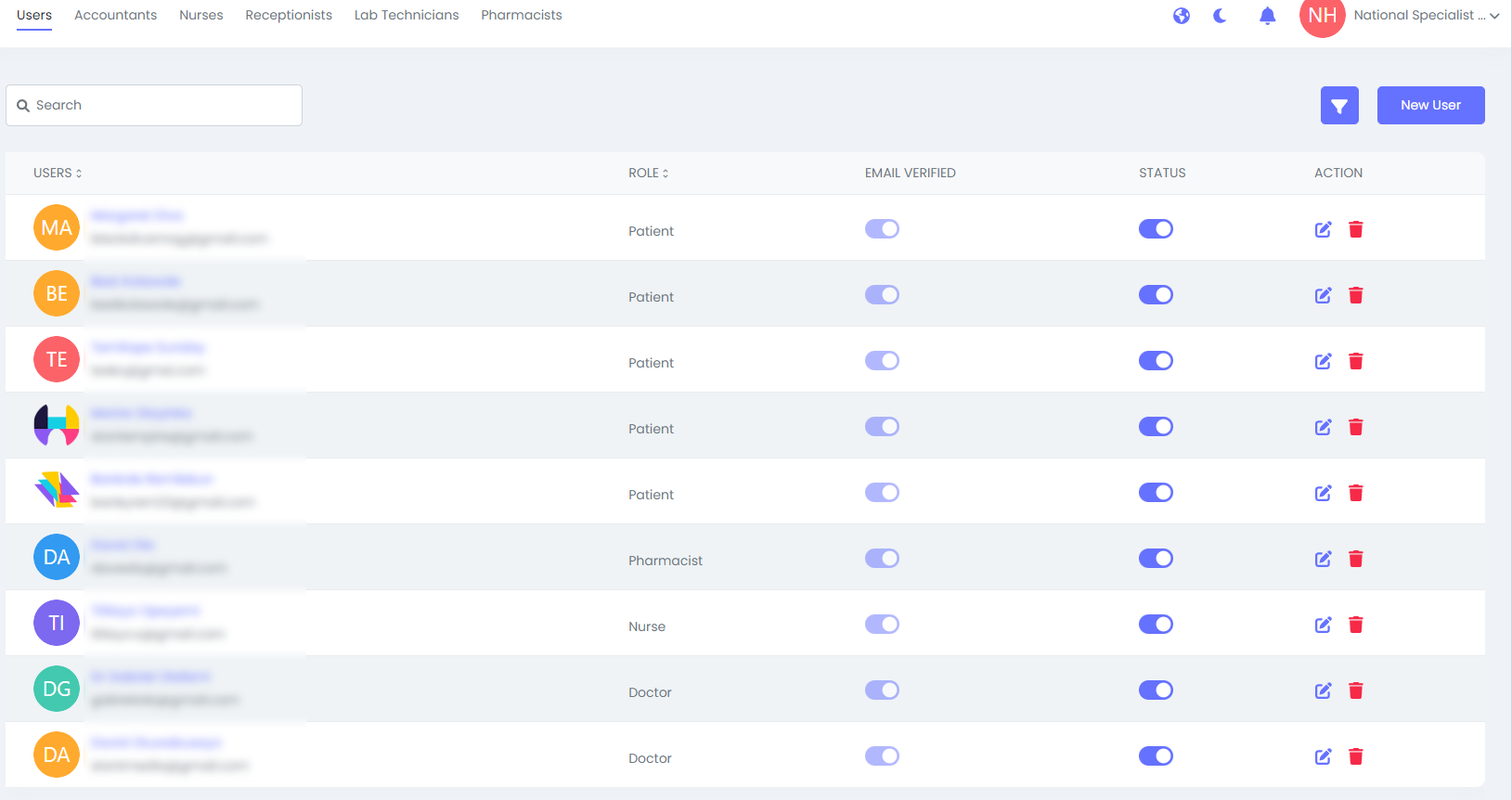The height and width of the screenshot is (800, 1512).
Task: Toggle email verified for the Nurse user
Action: click(x=882, y=625)
